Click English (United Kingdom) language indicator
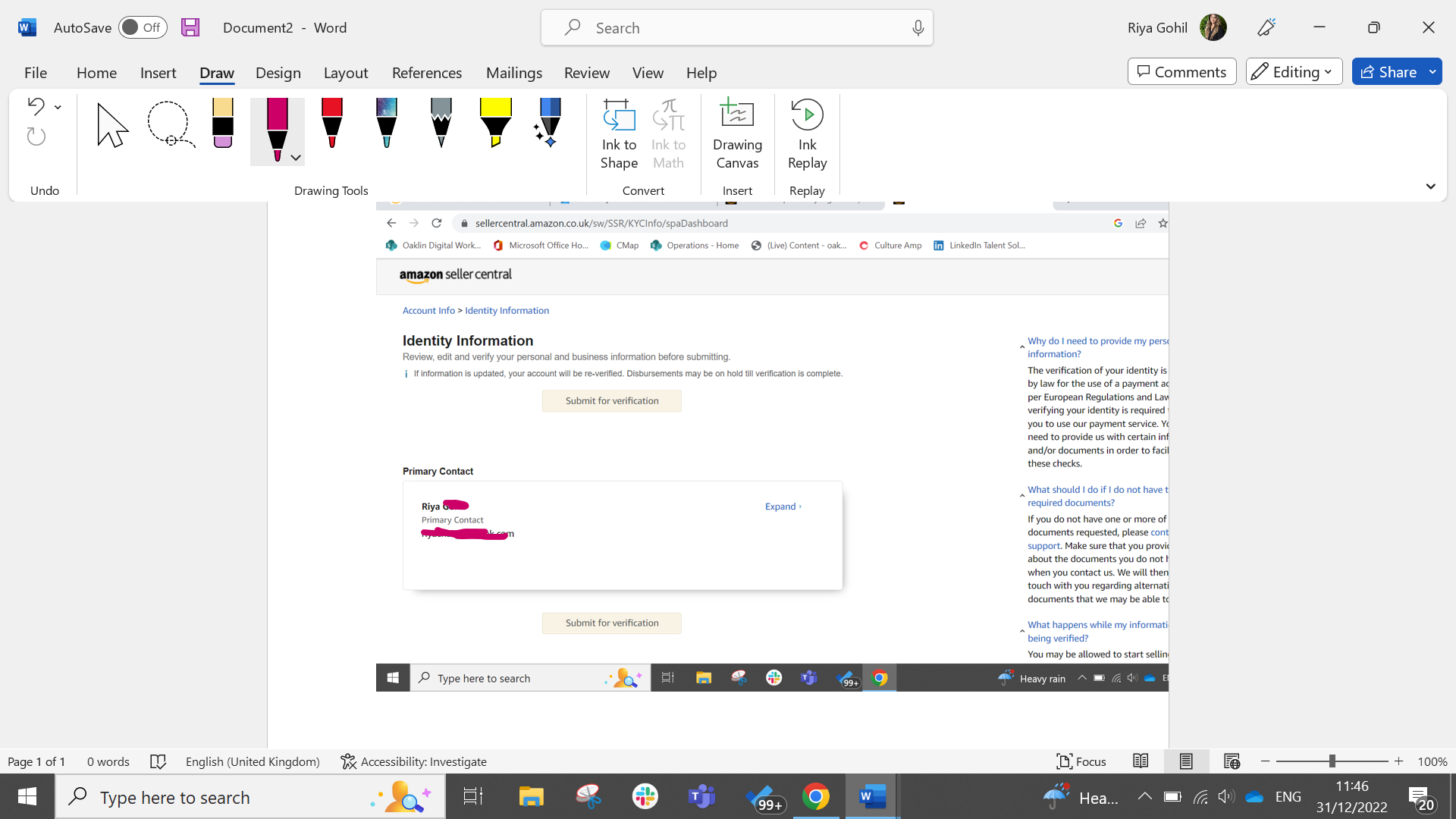Viewport: 1456px width, 819px height. 253,761
